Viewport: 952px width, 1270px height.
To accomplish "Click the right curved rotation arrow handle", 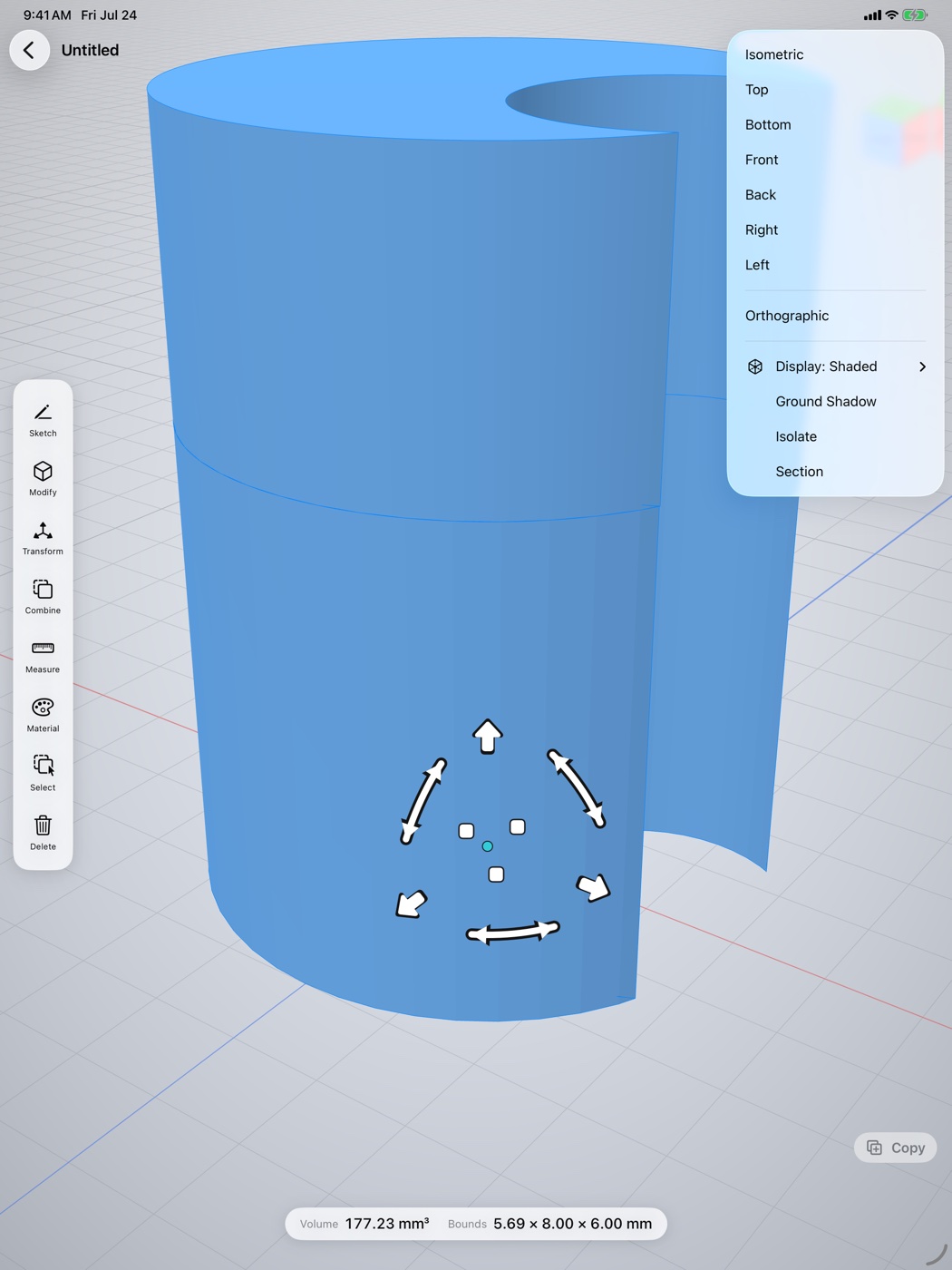I will pos(577,788).
